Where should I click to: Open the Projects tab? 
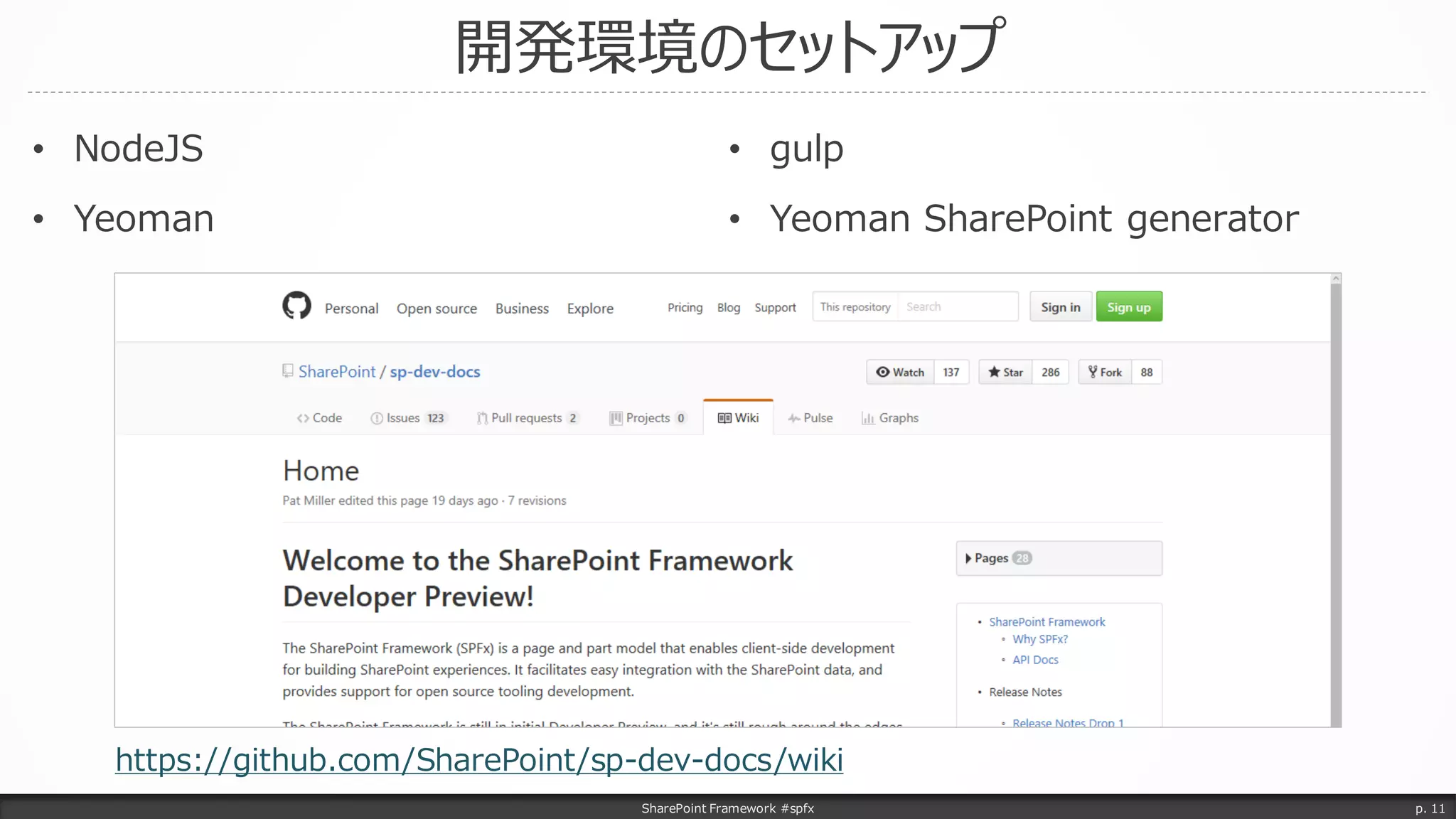[x=648, y=418]
